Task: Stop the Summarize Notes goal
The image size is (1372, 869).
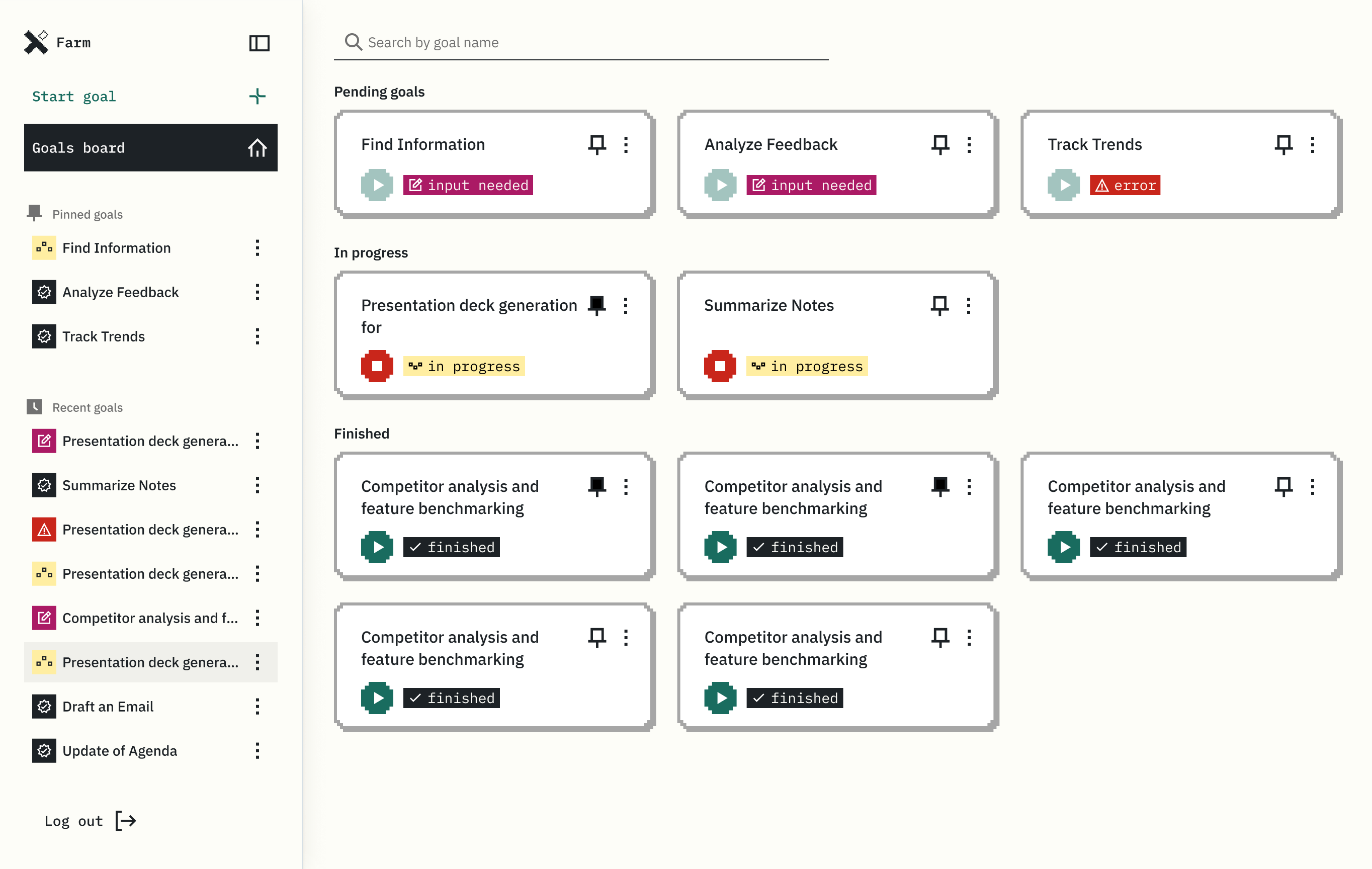Action: (720, 366)
